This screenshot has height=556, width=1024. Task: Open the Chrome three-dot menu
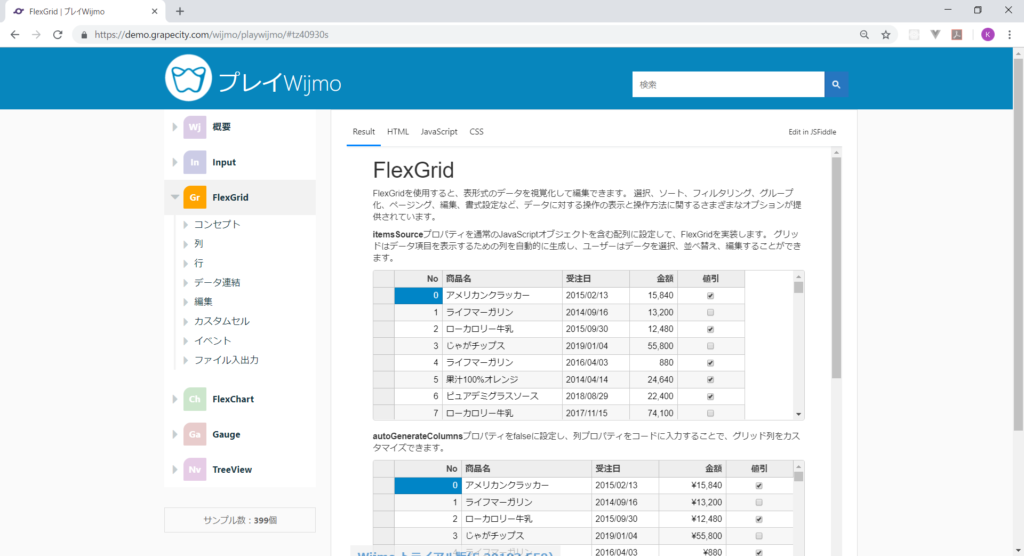[x=1010, y=35]
